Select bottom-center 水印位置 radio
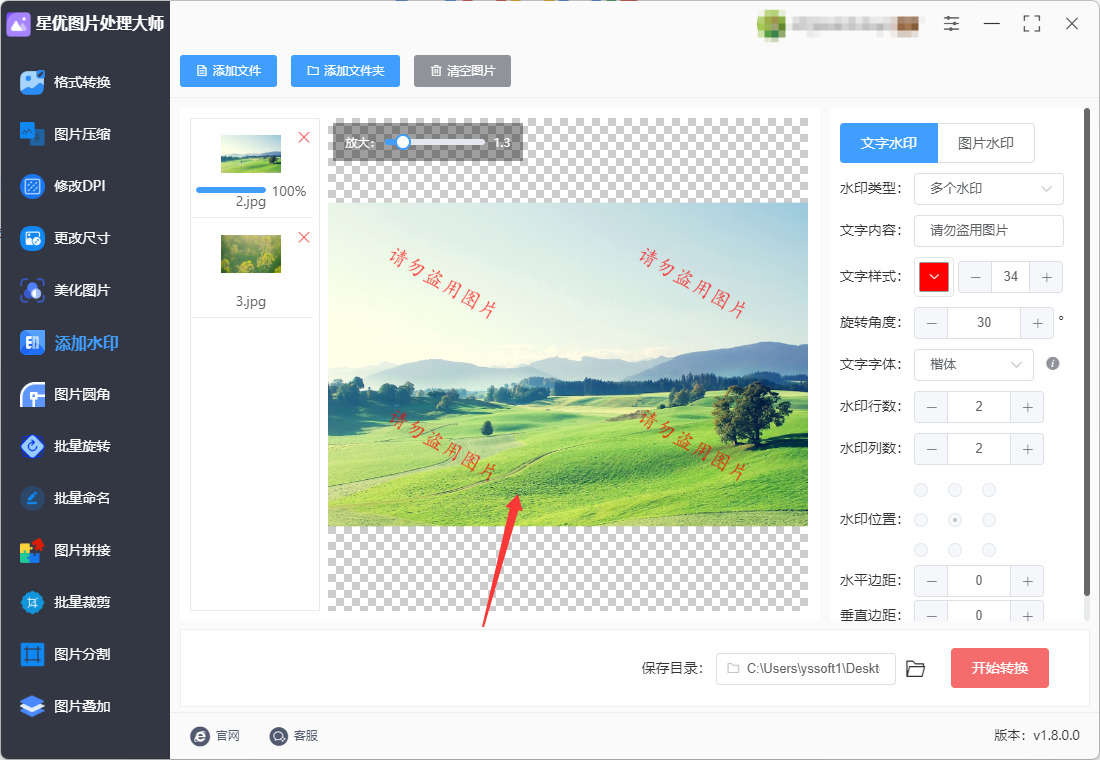Viewport: 1100px width, 760px height. point(955,549)
